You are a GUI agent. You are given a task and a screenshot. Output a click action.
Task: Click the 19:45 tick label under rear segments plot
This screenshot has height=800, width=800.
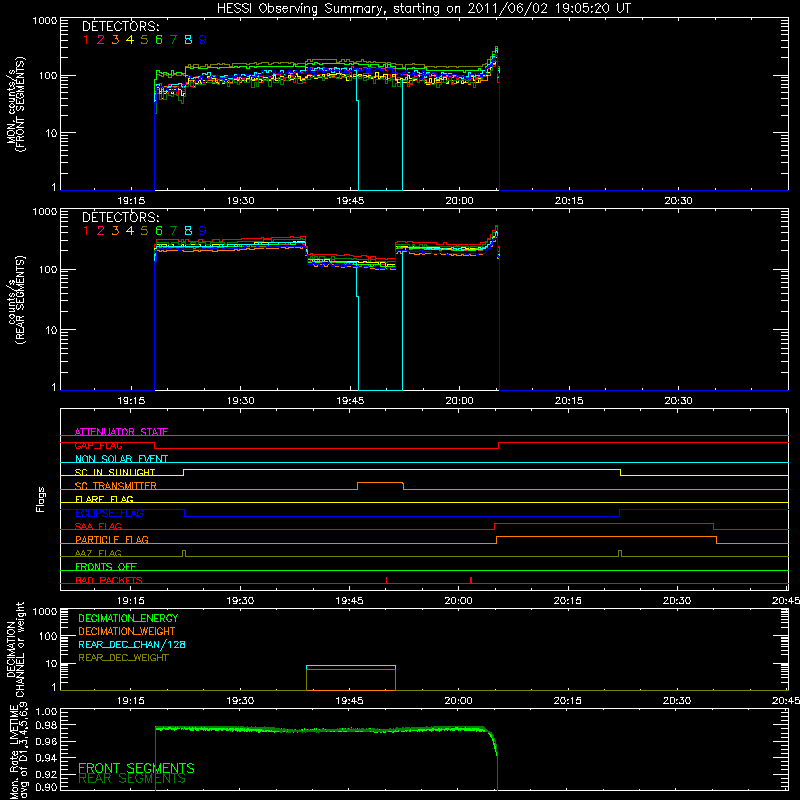tap(351, 401)
